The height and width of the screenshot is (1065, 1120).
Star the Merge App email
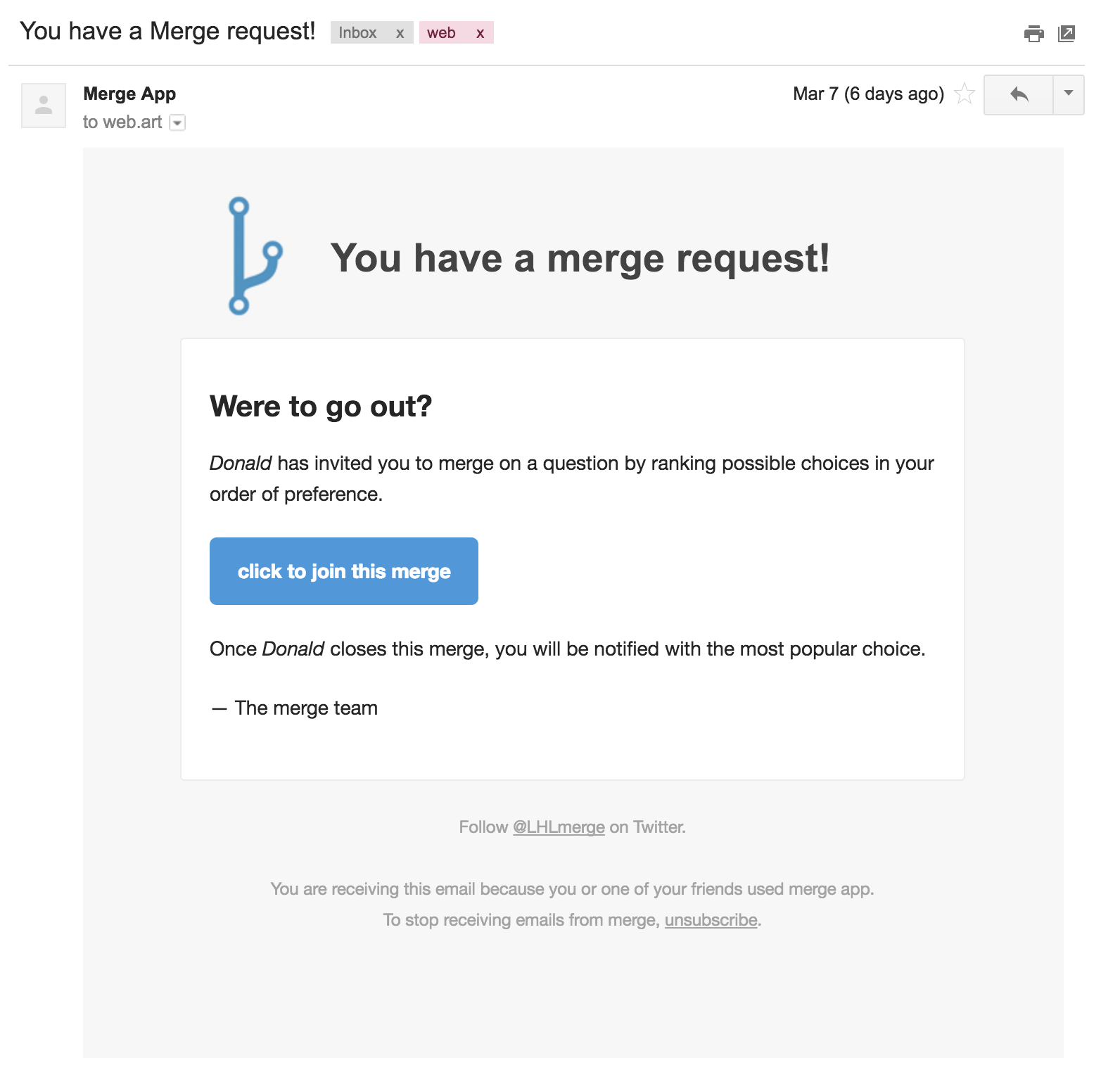click(965, 94)
